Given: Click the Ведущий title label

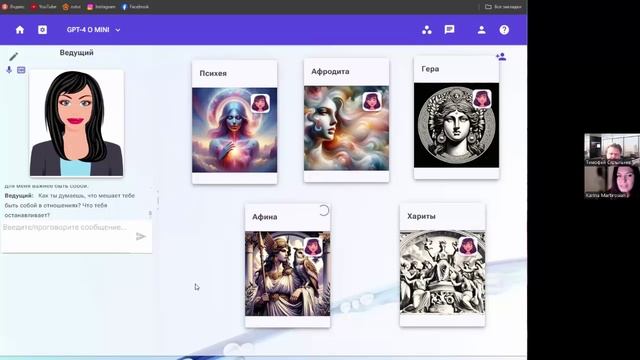Looking at the screenshot, I should click(76, 53).
